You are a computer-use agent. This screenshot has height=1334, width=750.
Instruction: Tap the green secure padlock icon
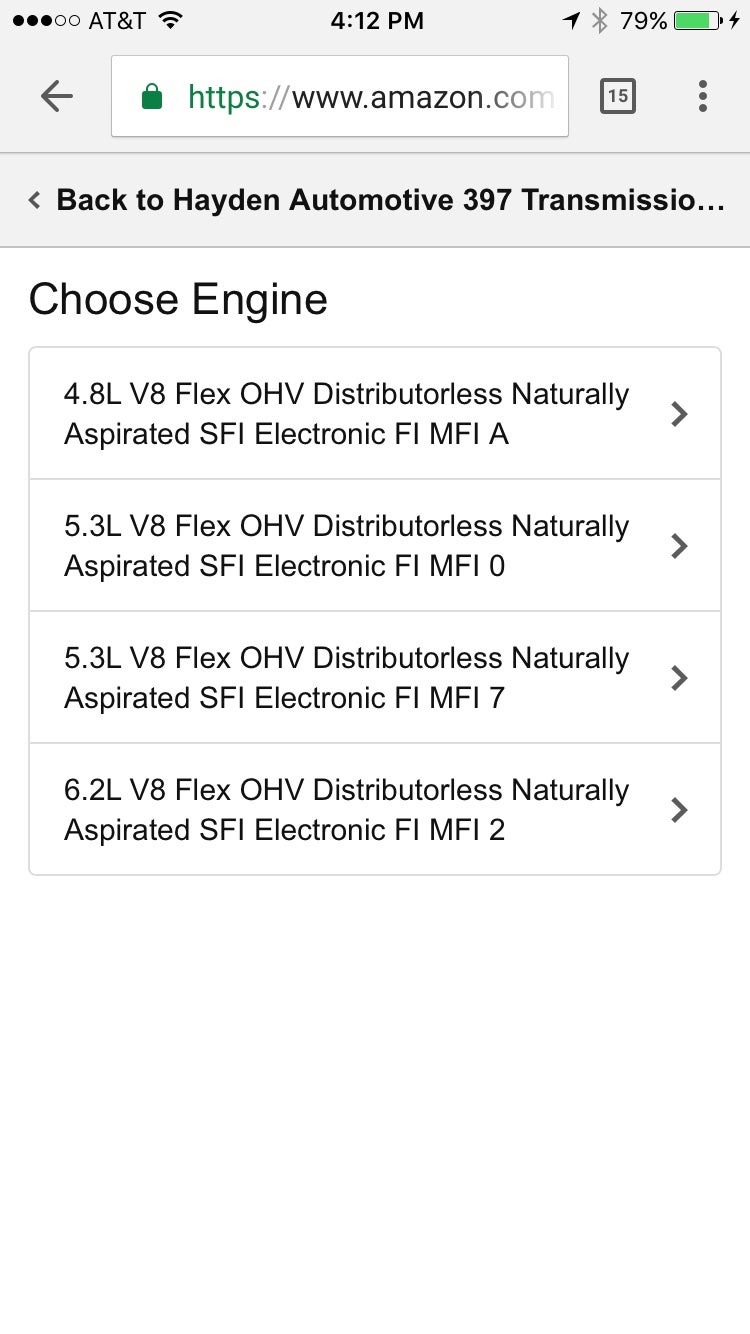point(152,97)
